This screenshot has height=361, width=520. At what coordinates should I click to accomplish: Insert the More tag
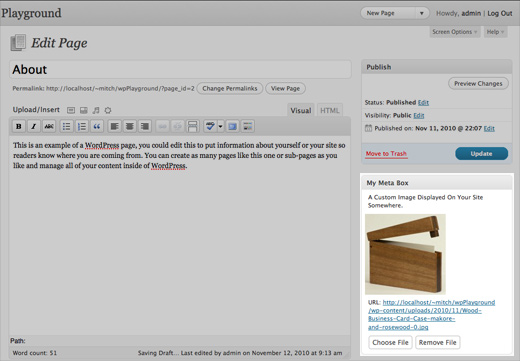coord(193,126)
